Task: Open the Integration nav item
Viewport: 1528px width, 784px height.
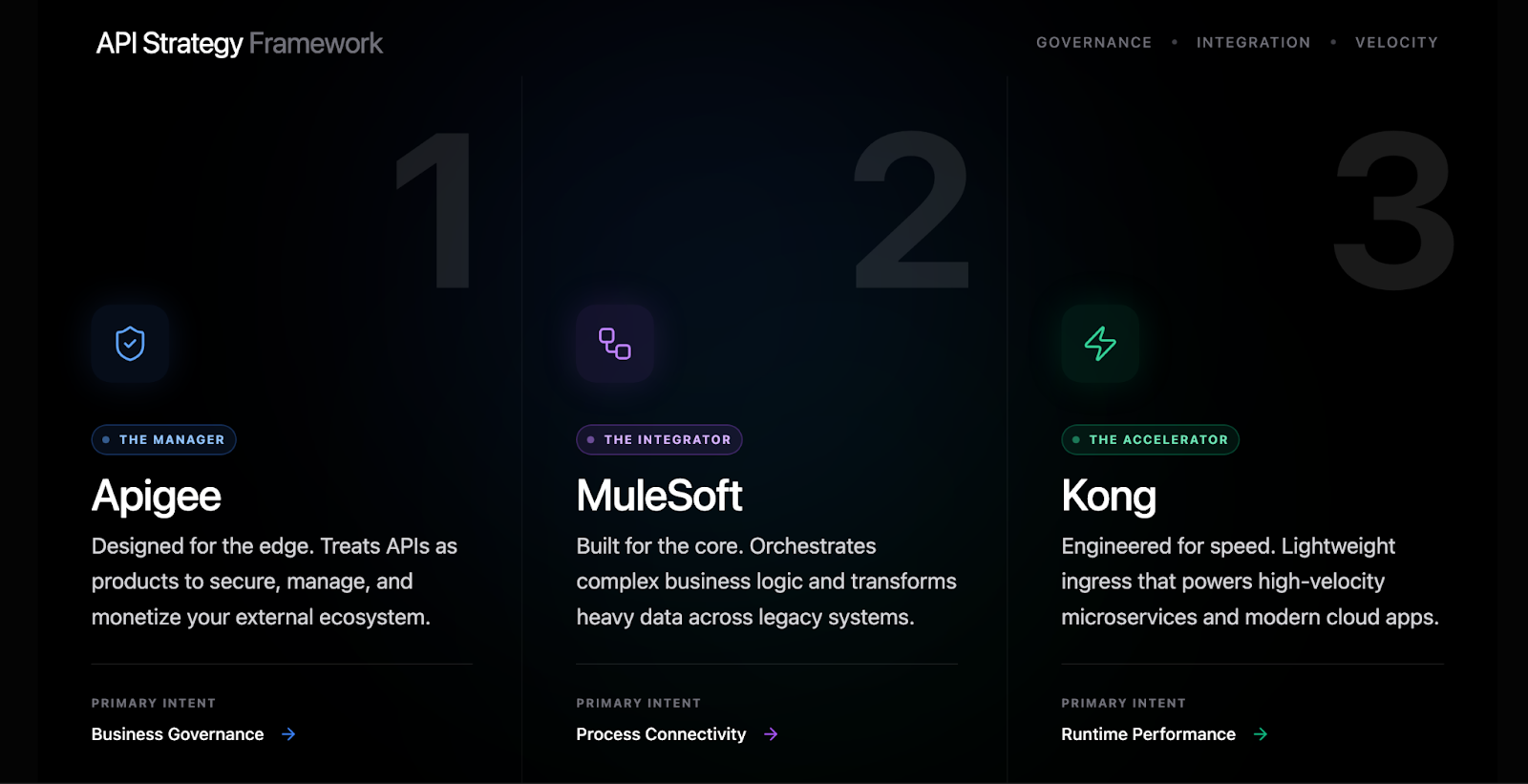Action: coord(1254,43)
